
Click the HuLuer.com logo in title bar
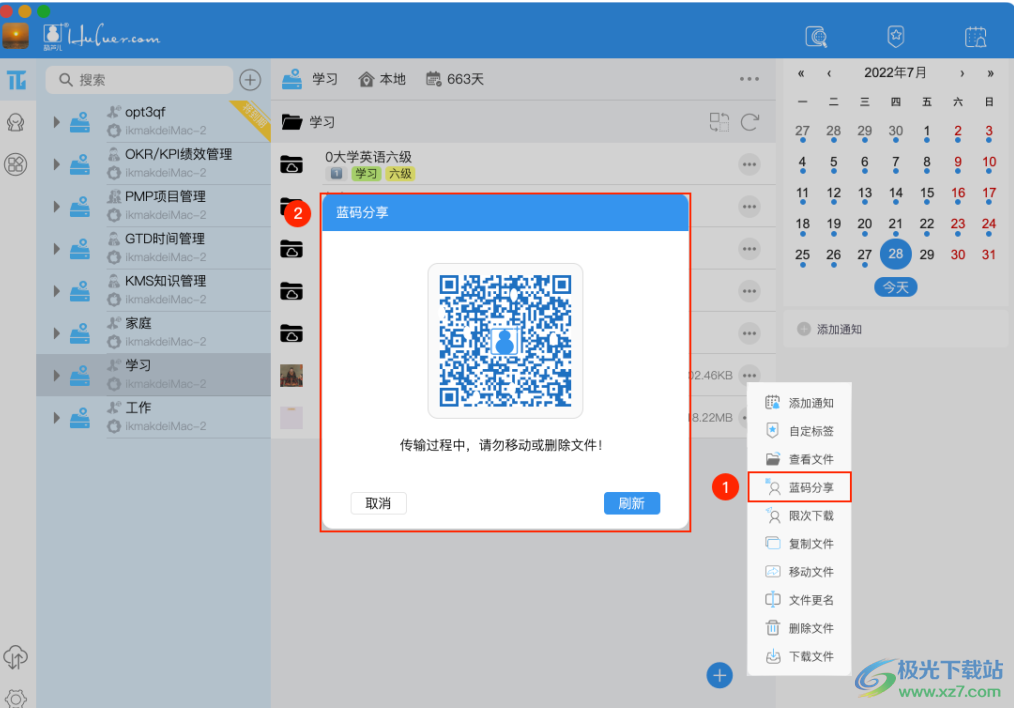(102, 36)
